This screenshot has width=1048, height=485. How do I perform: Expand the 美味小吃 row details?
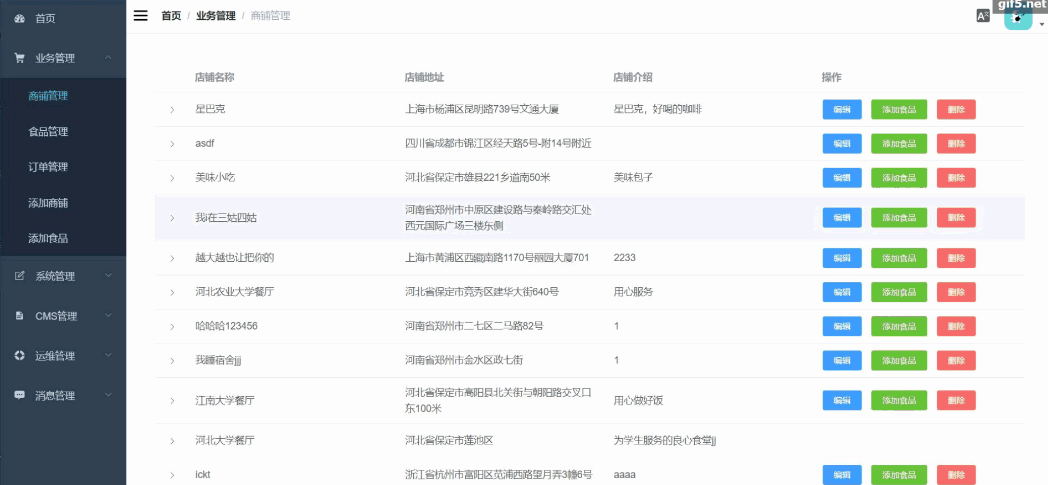tap(172, 178)
